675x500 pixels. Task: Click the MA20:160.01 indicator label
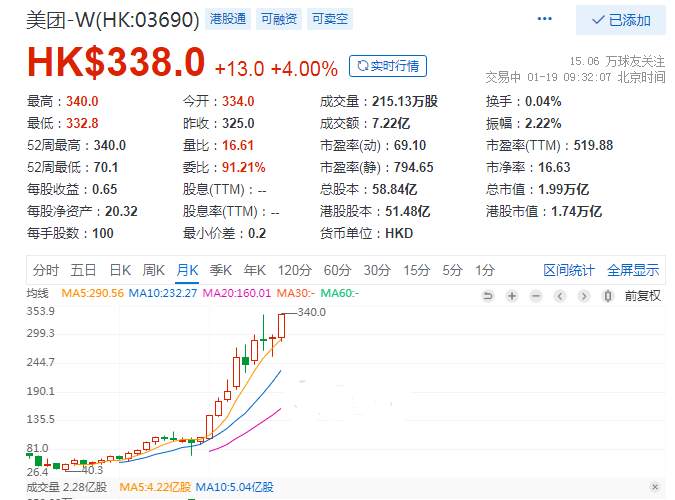[237, 293]
